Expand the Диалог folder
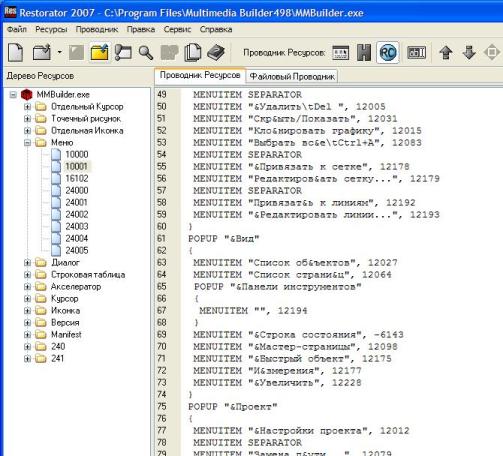The width and height of the screenshot is (503, 456). (28, 263)
